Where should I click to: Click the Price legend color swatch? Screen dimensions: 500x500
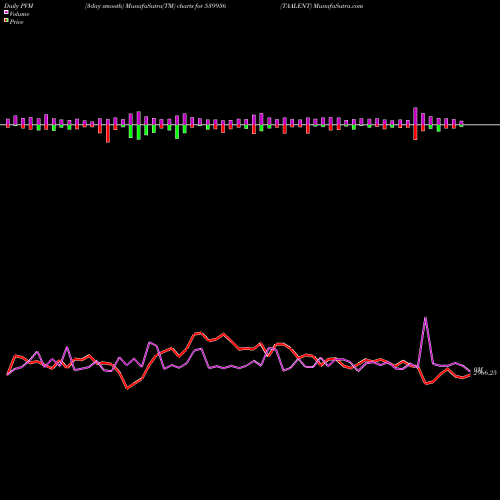coord(6,20)
